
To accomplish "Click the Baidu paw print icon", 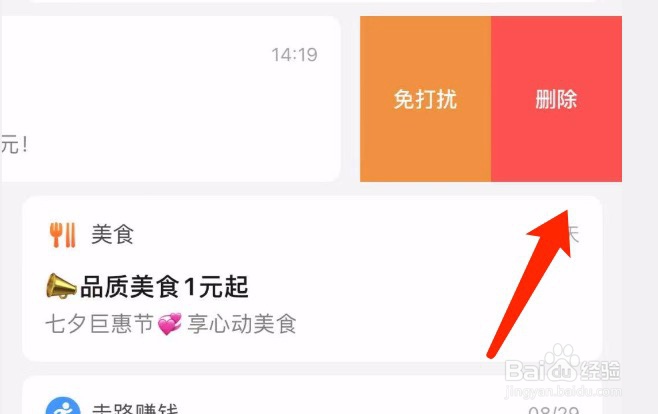I will tap(561, 362).
